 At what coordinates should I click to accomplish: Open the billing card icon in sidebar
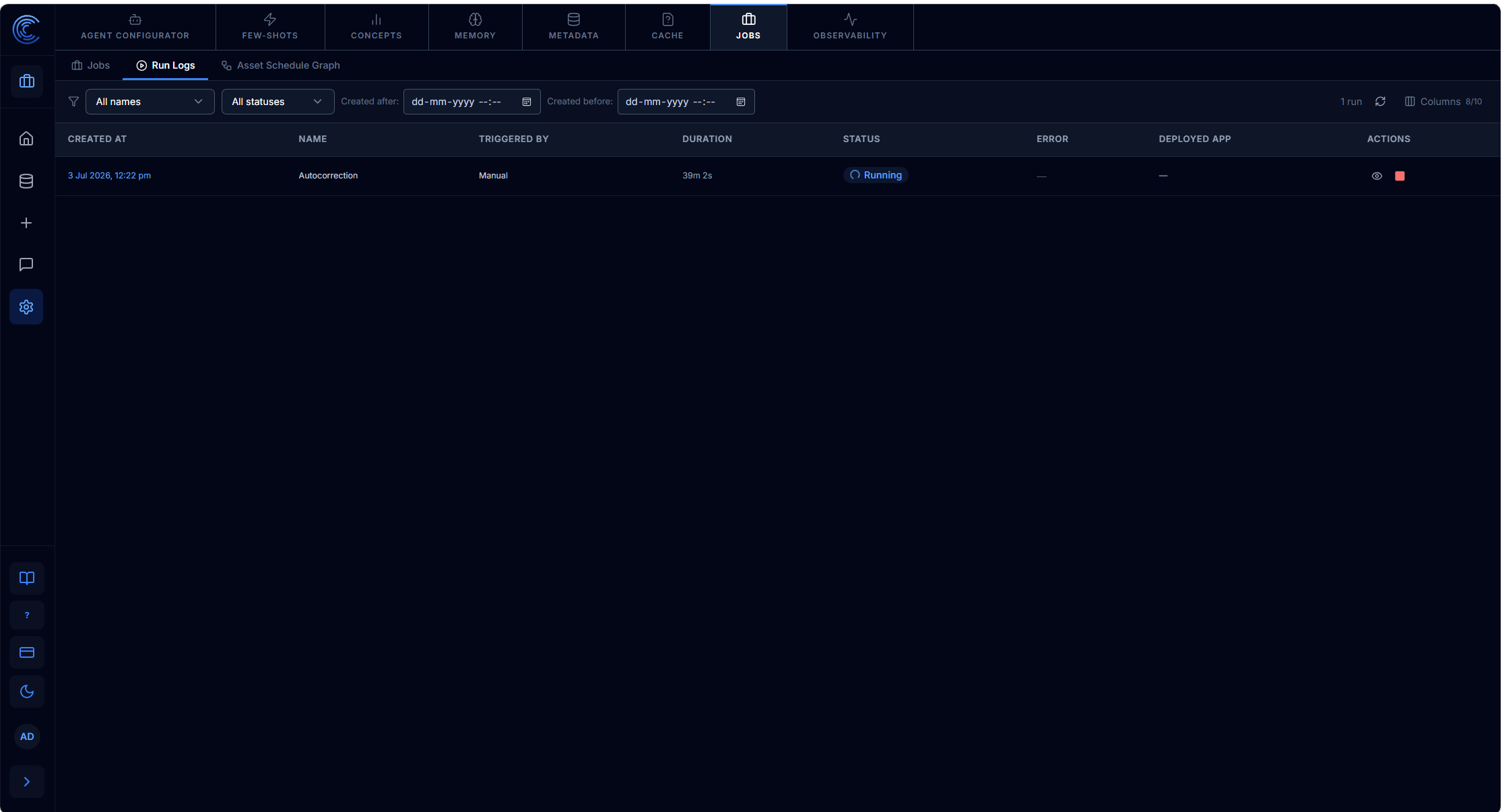pyautogui.click(x=27, y=652)
